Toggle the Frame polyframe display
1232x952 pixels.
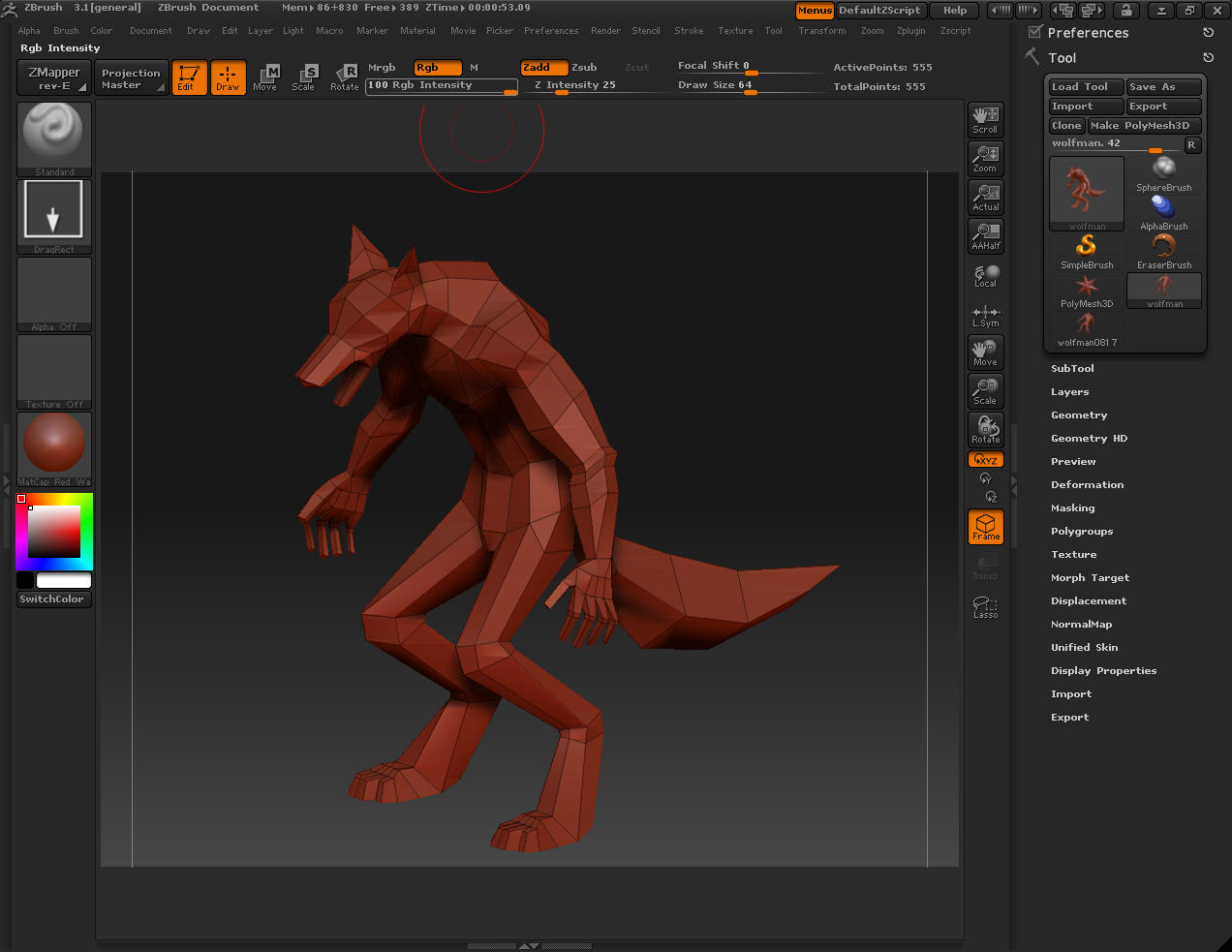(985, 527)
